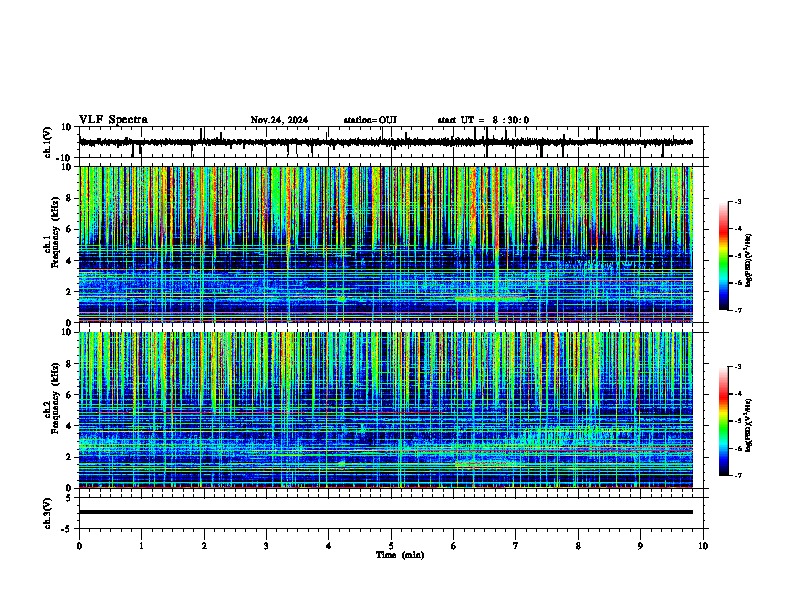This screenshot has height=612, width=792.
Task: Click the "VLF Spectra" plot title
Action: point(113,120)
